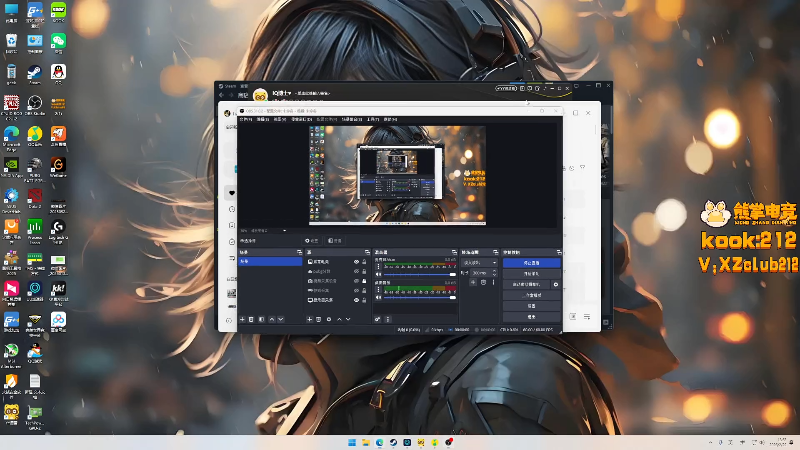
Task: Toggle lock on monitor capture source row
Action: point(364,300)
